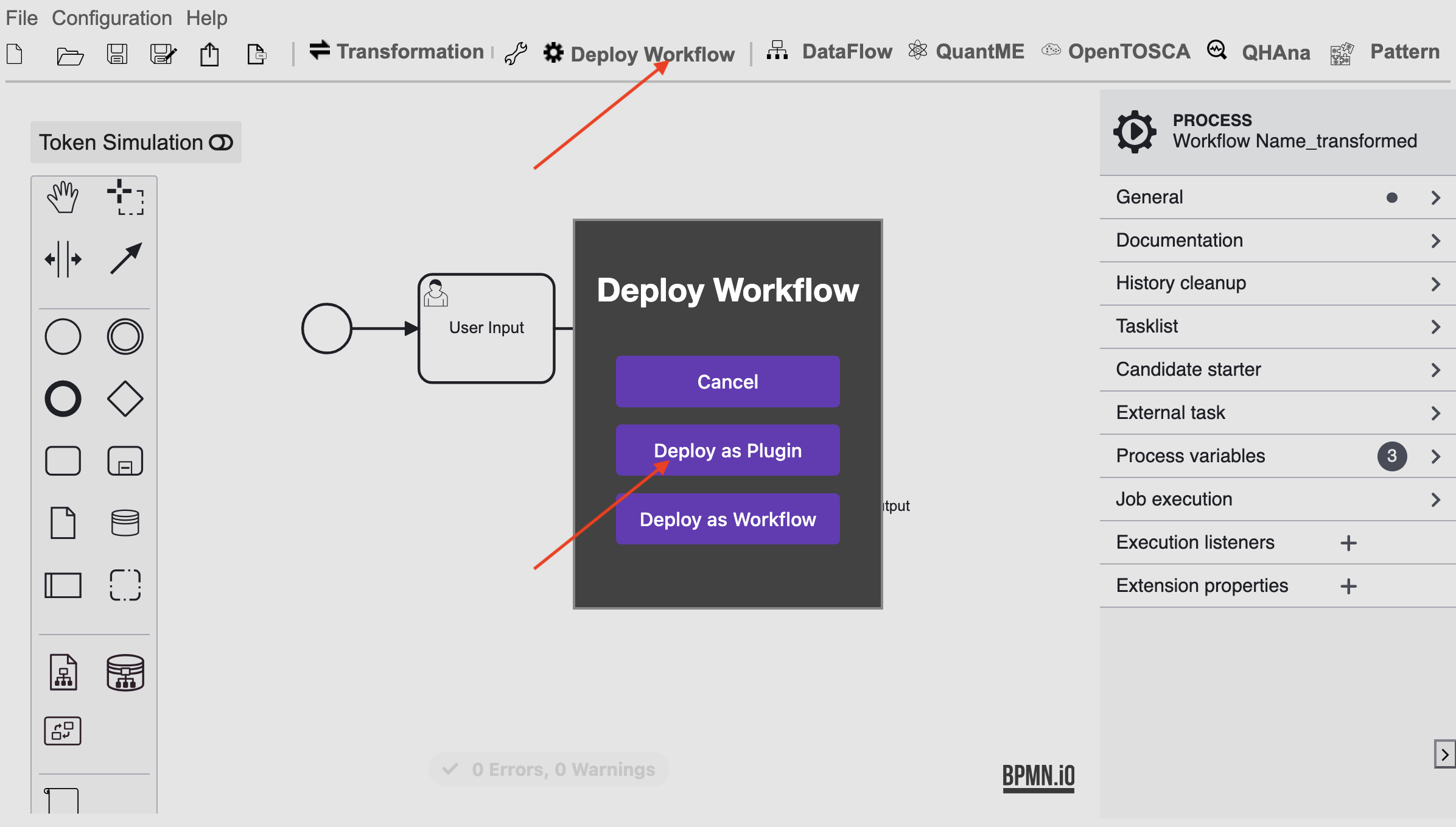Expand the Candidate starter section
Image resolution: width=1456 pixels, height=827 pixels.
pyautogui.click(x=1277, y=370)
